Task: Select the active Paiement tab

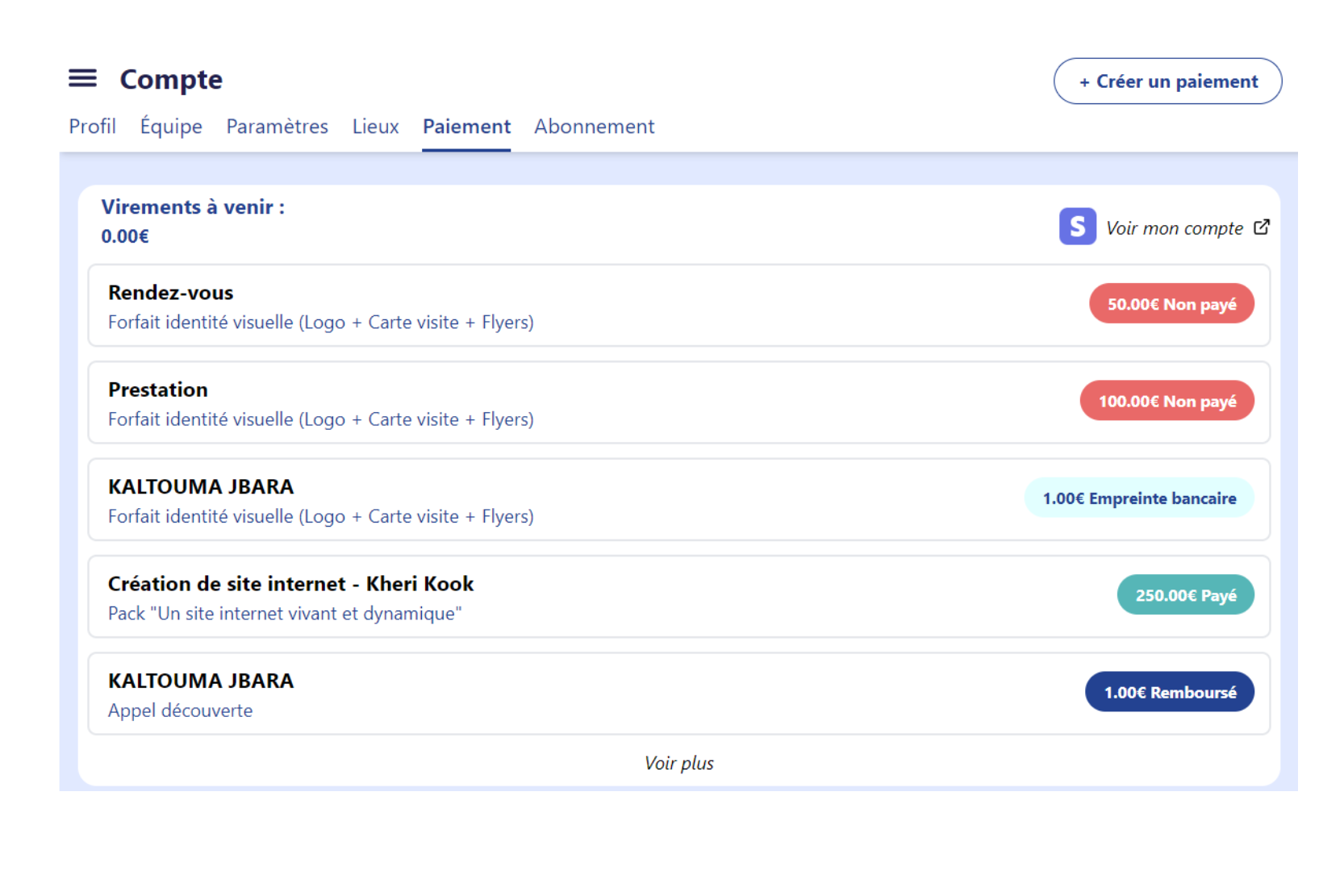Action: click(466, 127)
